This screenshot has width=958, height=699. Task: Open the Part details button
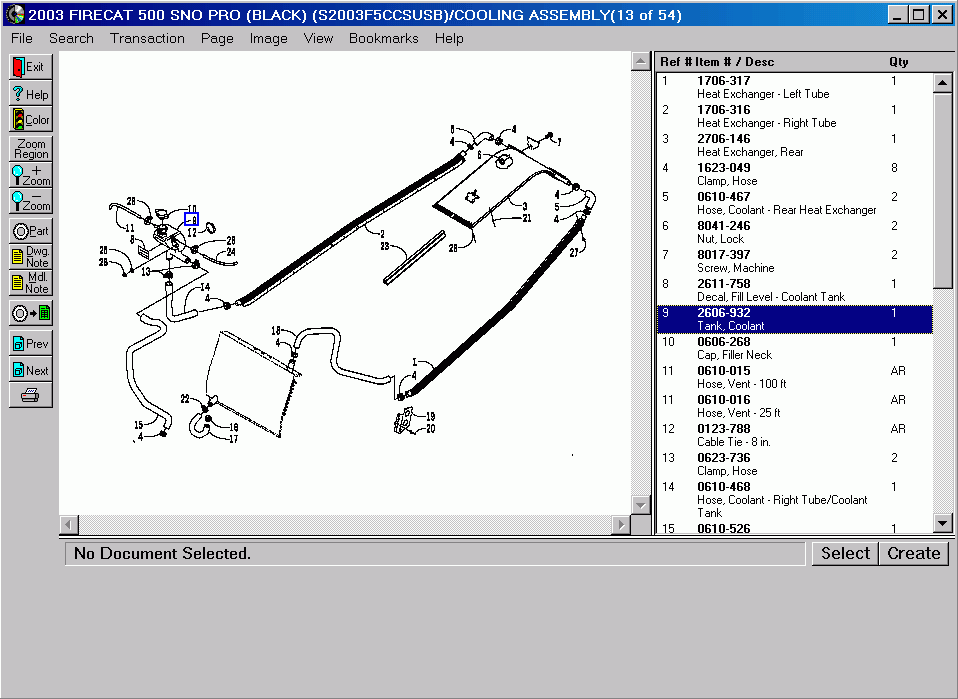coord(30,231)
